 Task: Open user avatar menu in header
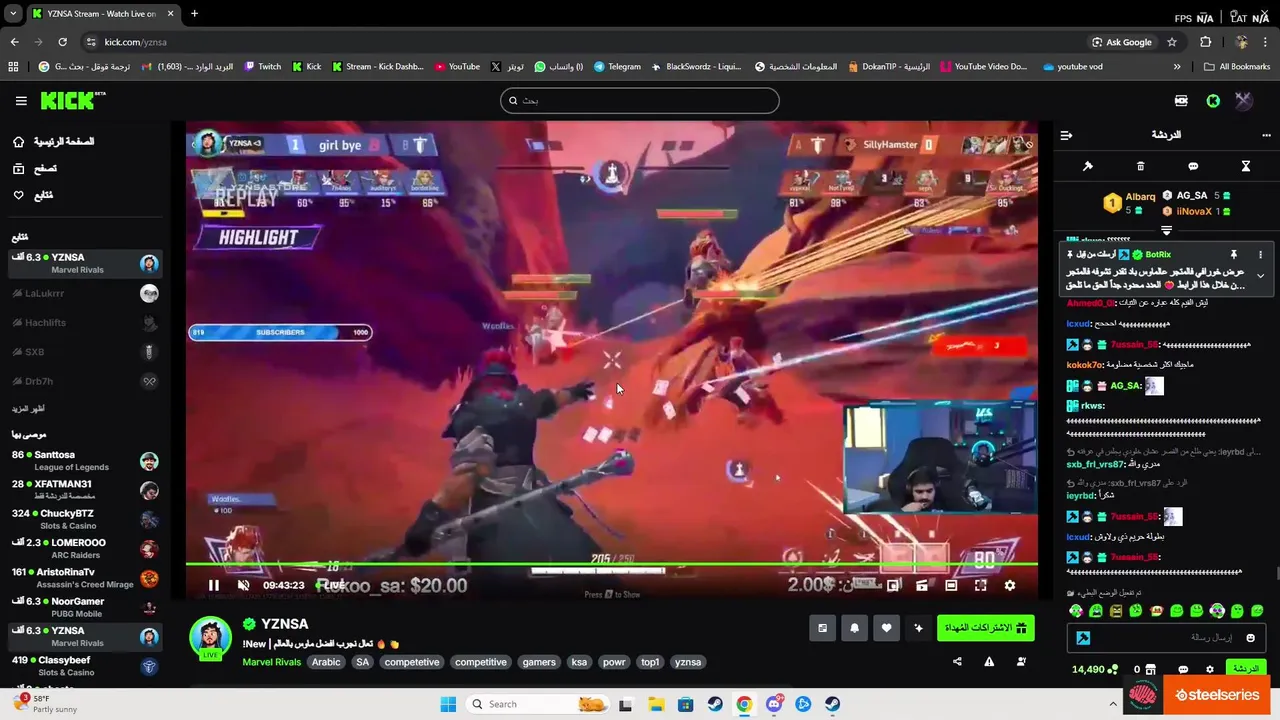1243,101
